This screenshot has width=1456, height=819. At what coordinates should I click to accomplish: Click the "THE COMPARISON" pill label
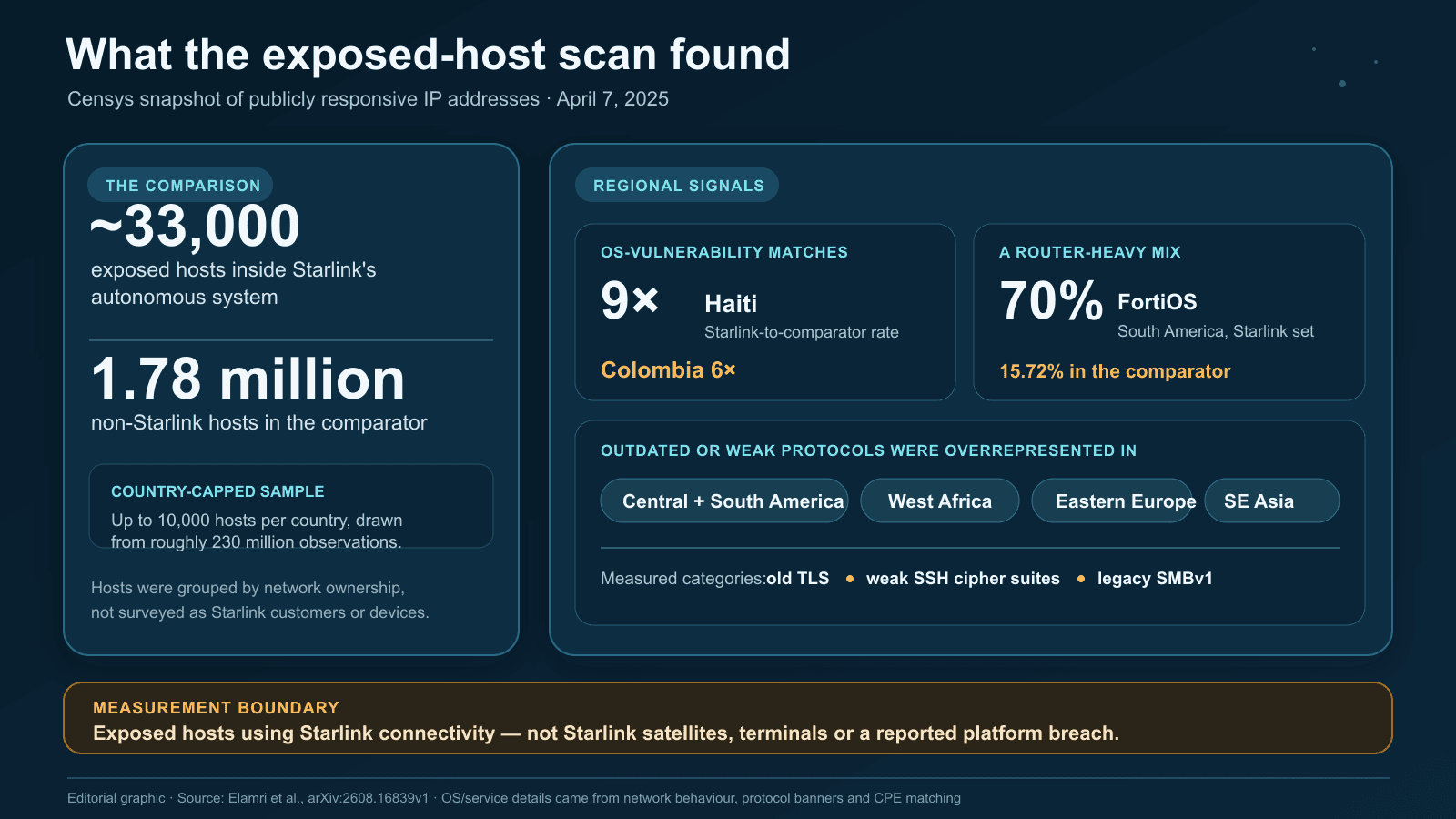pos(180,186)
